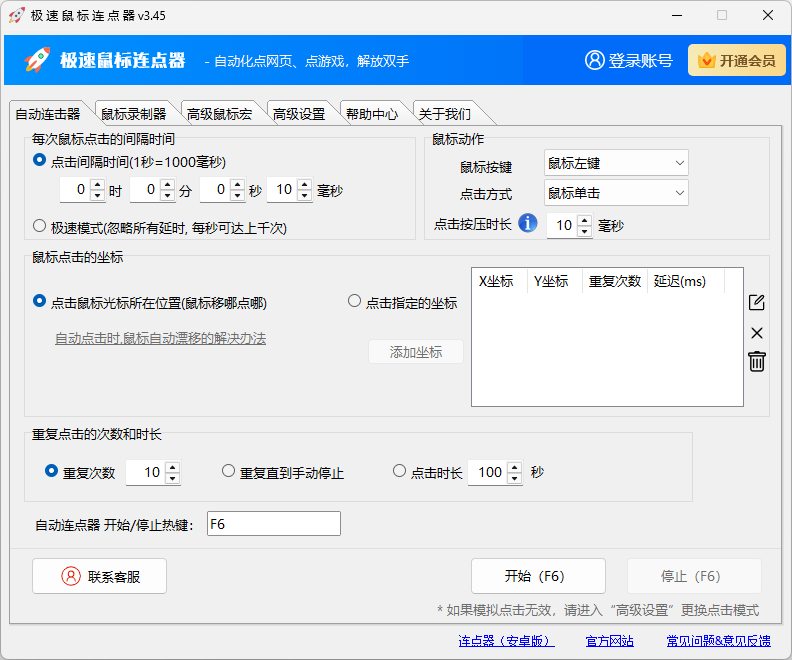
Task: Open 自动点击时鼠标自动漂移的解决办法 link
Action: 160,339
